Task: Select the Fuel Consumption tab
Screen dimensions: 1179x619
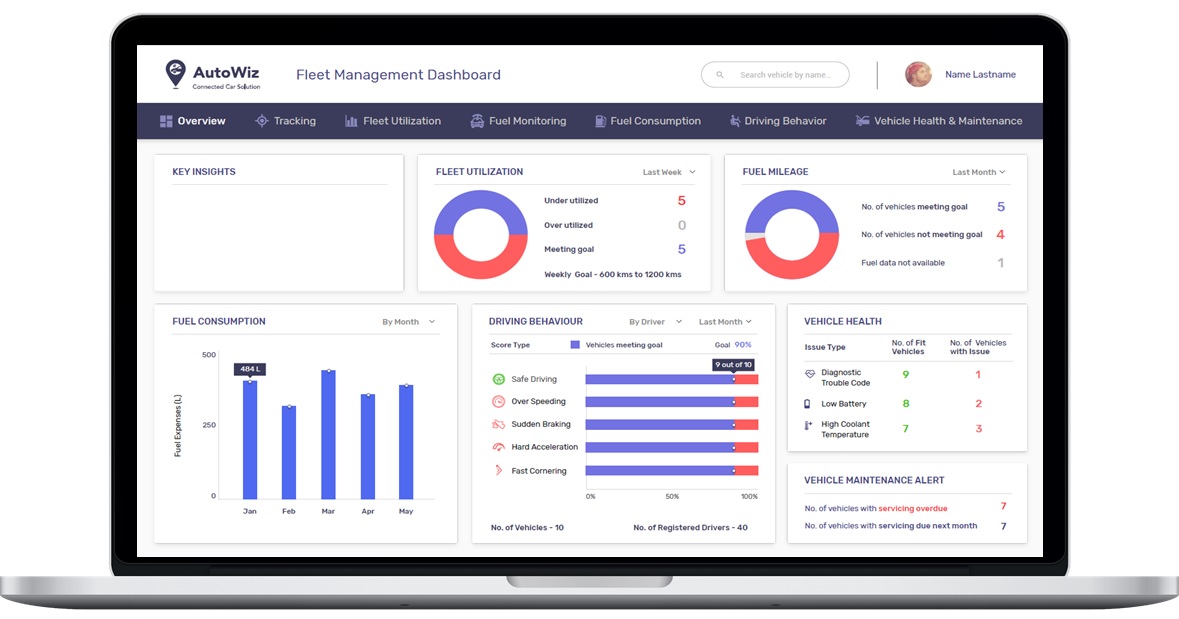Action: tap(648, 121)
